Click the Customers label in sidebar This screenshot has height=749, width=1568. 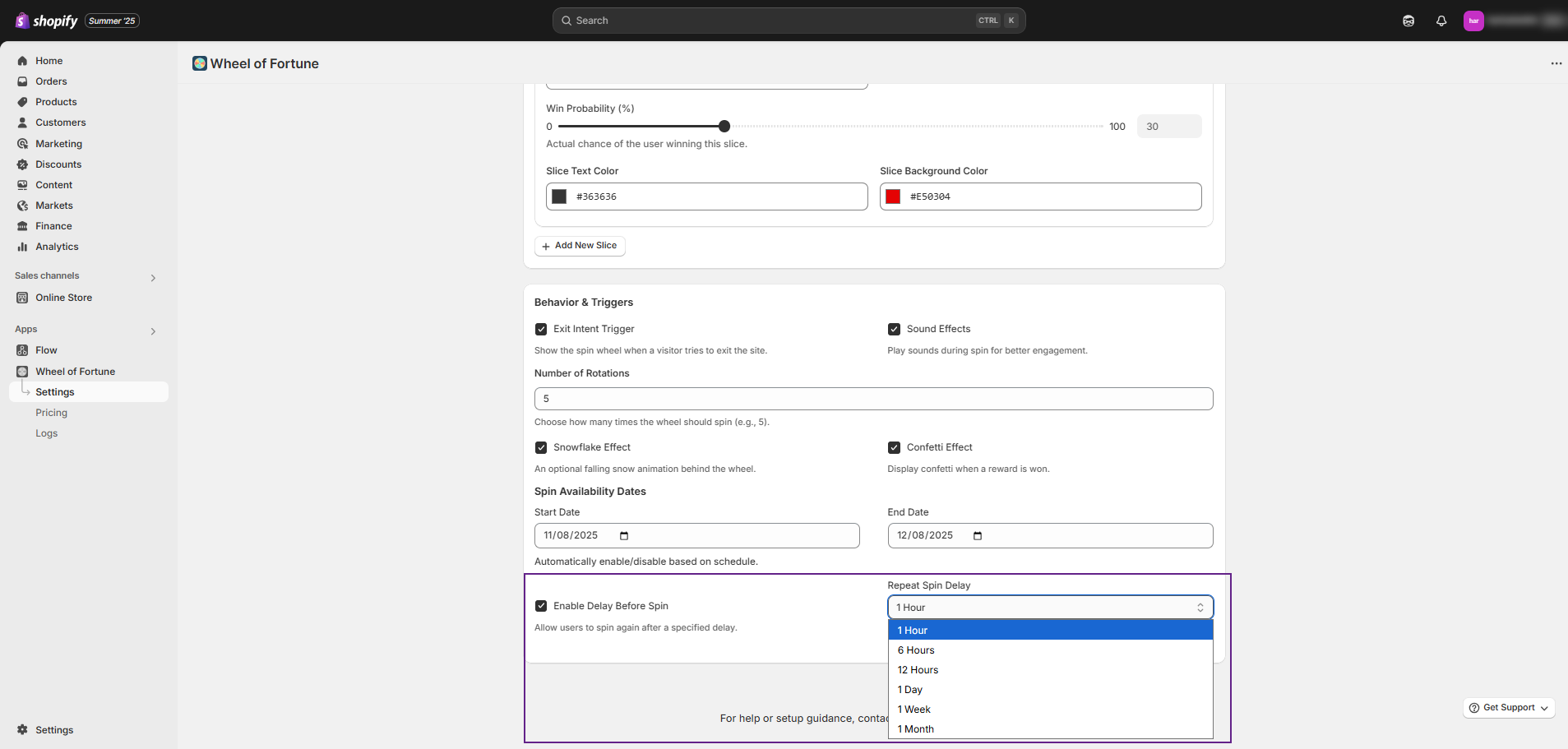pos(61,123)
